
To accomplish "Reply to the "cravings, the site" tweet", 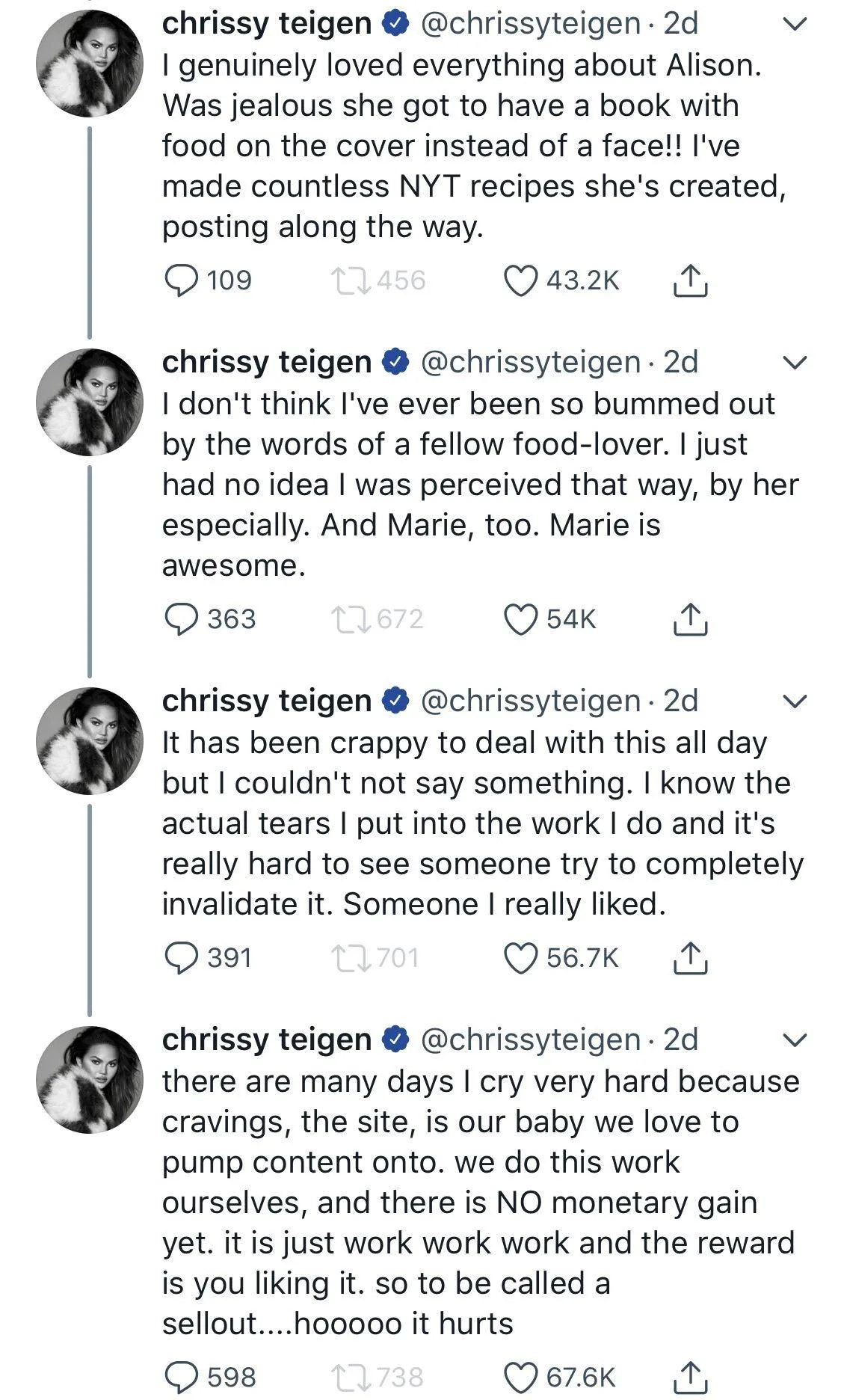I will pos(182,1372).
